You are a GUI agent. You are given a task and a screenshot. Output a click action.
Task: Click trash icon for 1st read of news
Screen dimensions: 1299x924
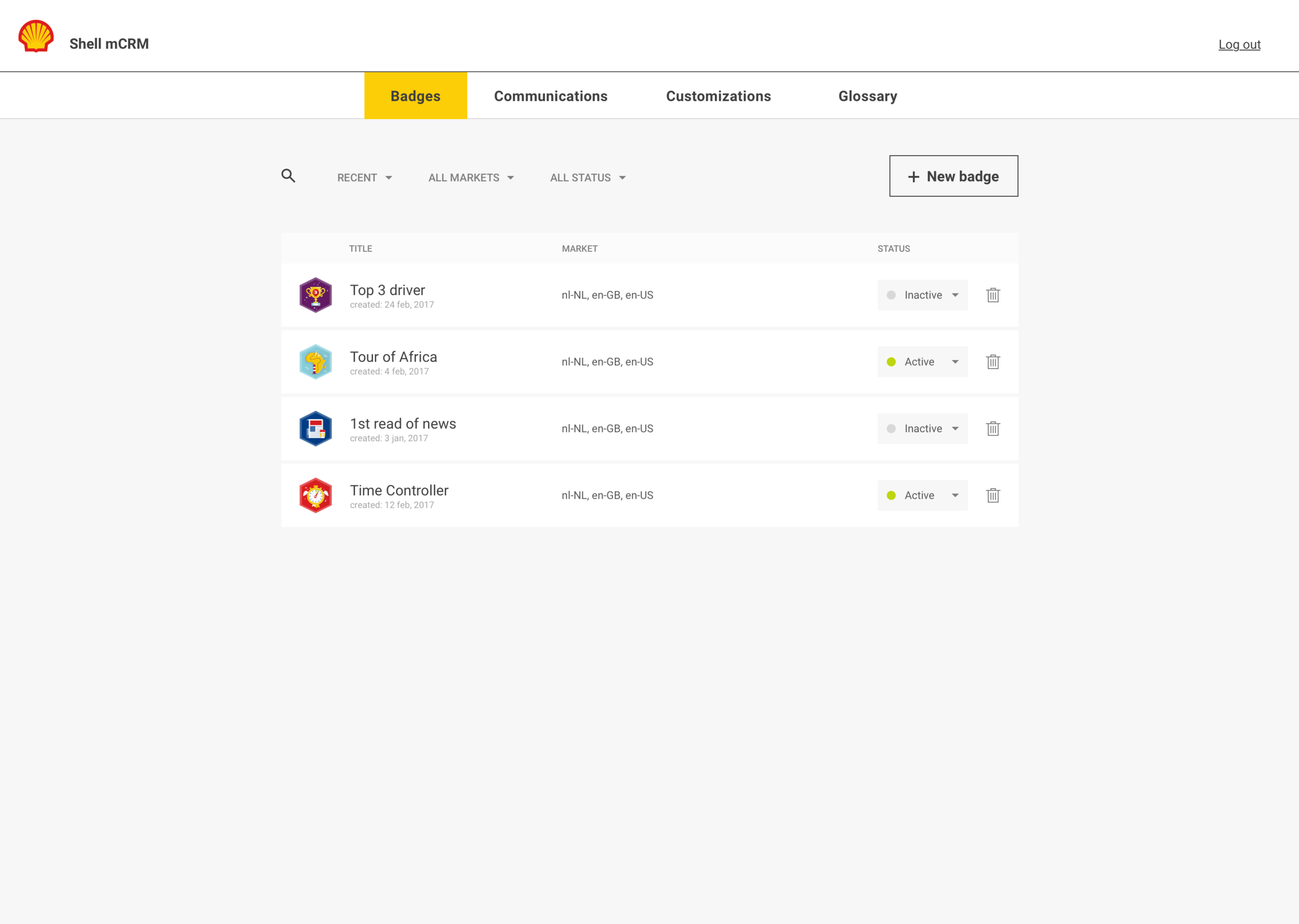[x=992, y=428]
